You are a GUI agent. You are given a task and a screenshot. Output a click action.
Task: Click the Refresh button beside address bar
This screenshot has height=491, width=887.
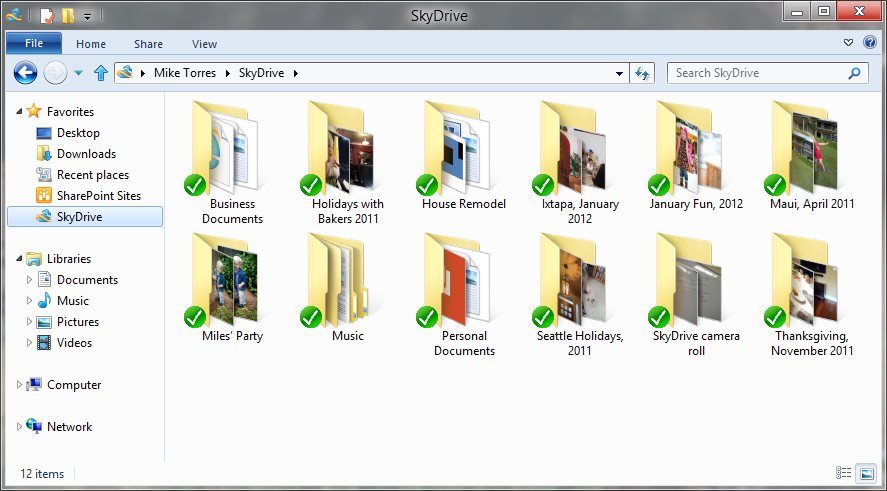(643, 73)
